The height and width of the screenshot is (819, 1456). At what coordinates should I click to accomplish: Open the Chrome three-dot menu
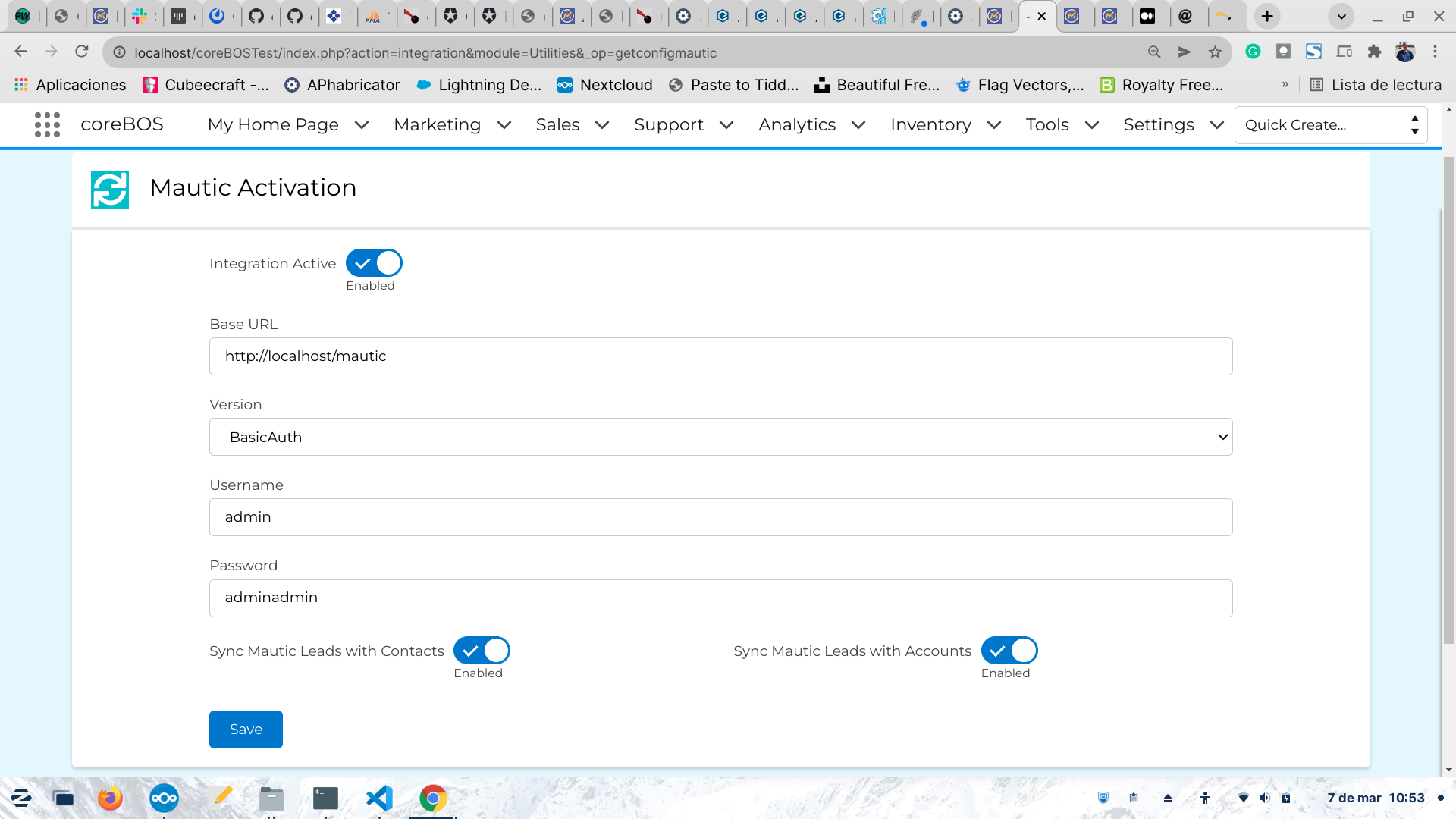(x=1435, y=52)
